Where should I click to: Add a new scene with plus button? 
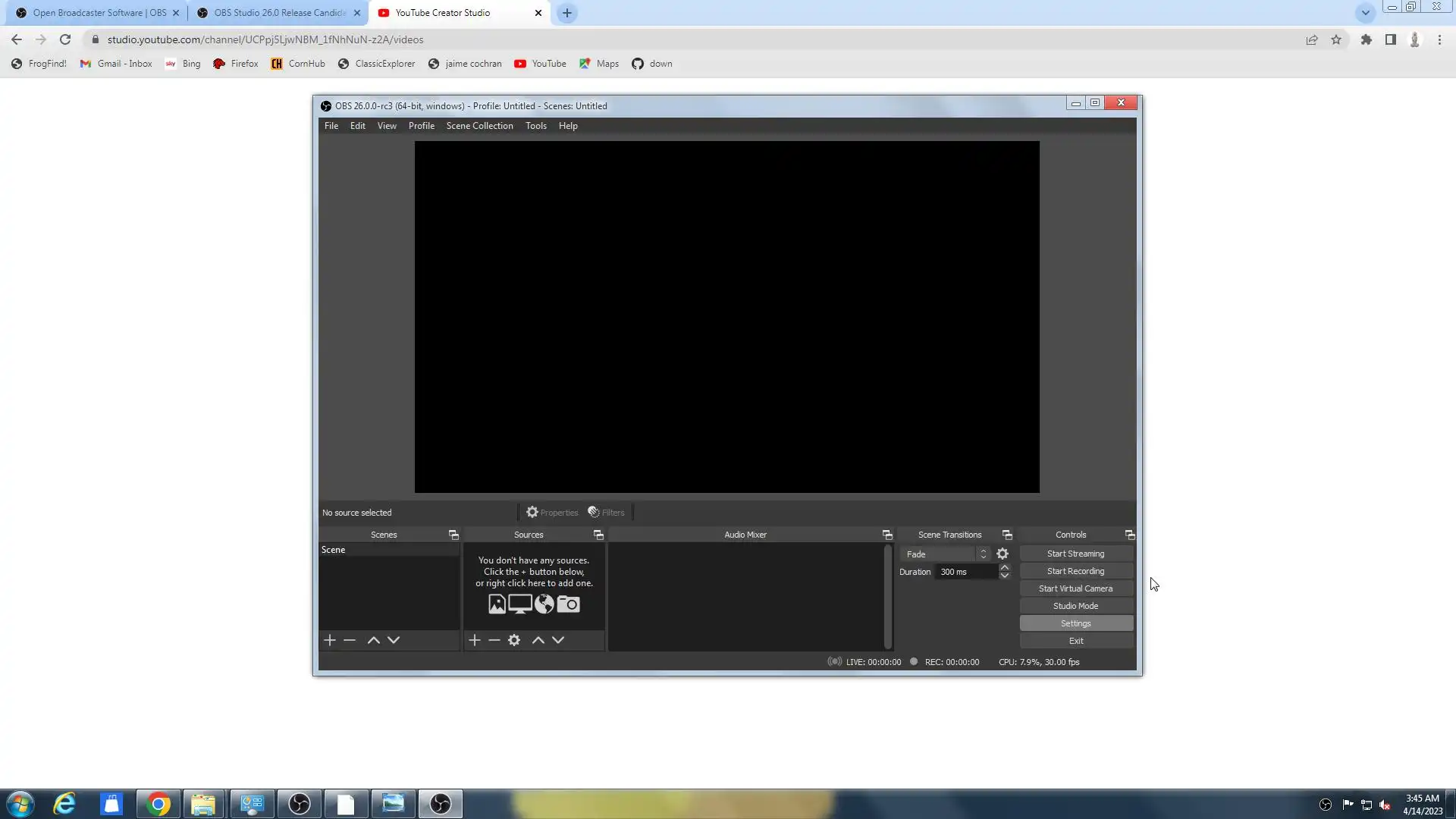330,641
